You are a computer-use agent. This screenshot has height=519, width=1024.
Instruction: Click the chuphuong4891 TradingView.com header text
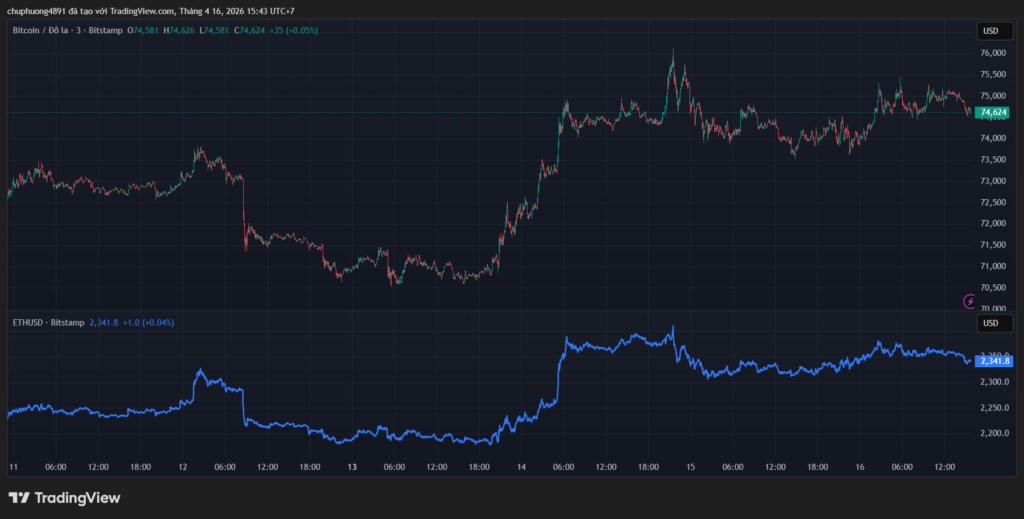(150, 11)
